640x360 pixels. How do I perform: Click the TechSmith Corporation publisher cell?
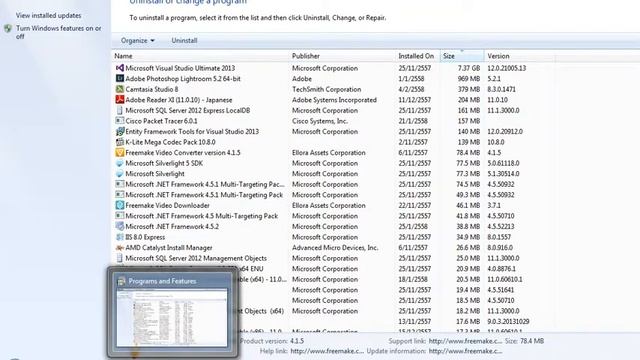pos(327,89)
